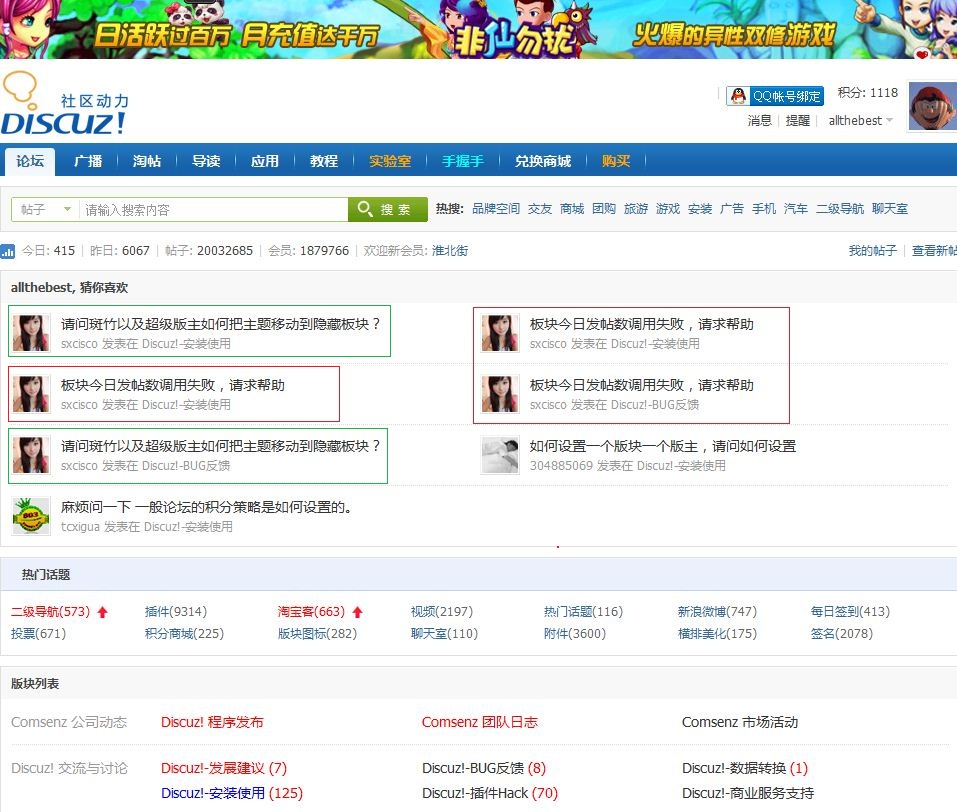Viewport: 957px width, 812px height.
Task: Click hot search term 品牌空间
Action: [496, 209]
